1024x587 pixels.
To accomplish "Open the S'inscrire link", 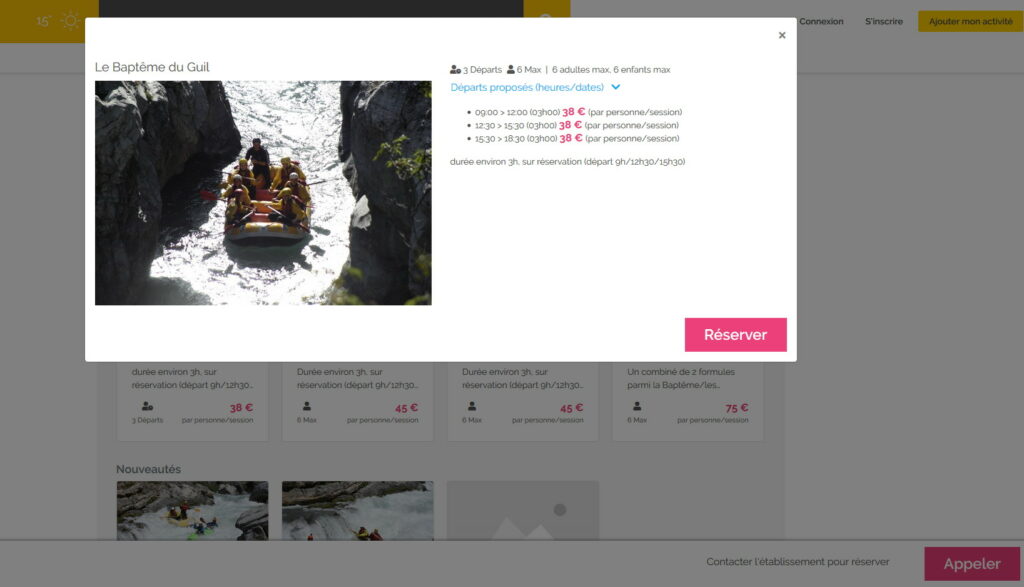I will (884, 22).
